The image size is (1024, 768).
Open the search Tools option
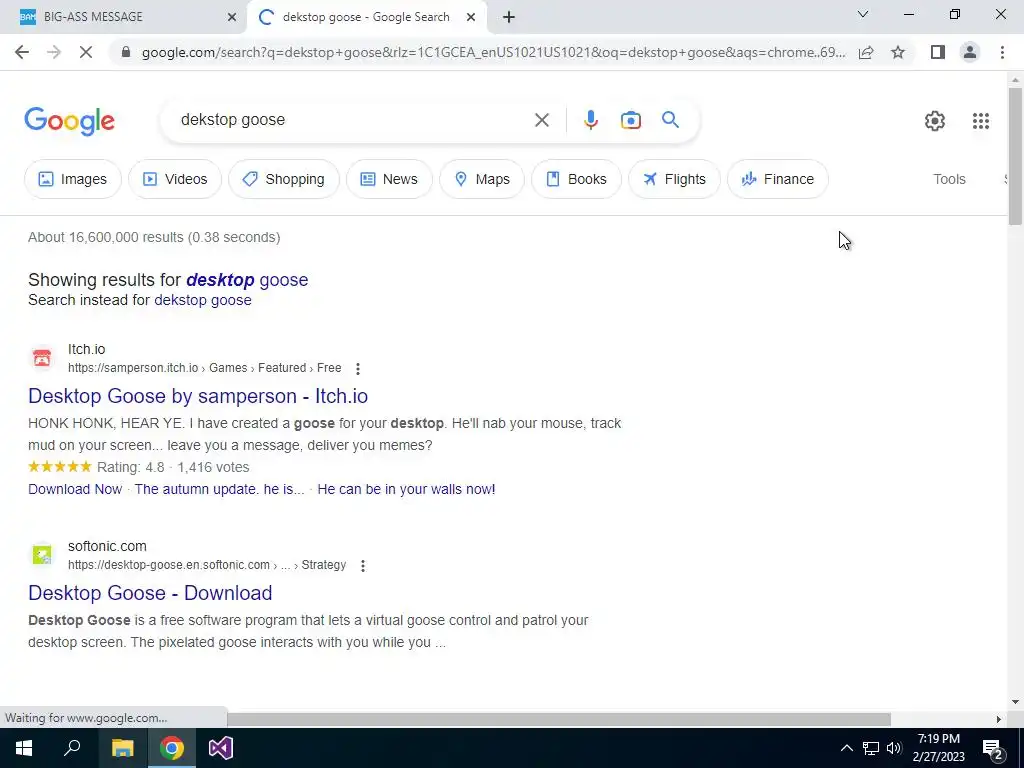pos(949,179)
